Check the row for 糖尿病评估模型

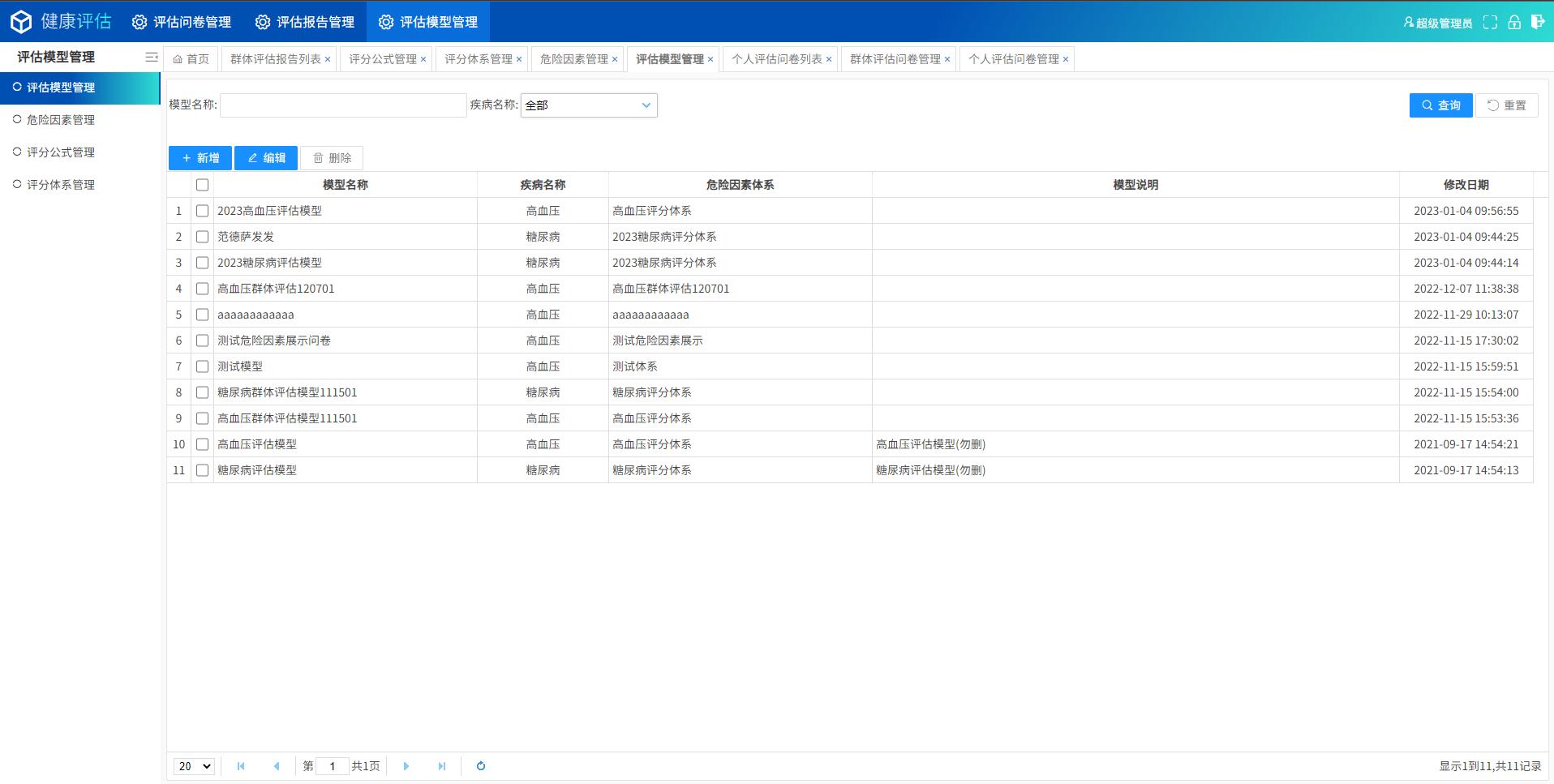(x=203, y=470)
